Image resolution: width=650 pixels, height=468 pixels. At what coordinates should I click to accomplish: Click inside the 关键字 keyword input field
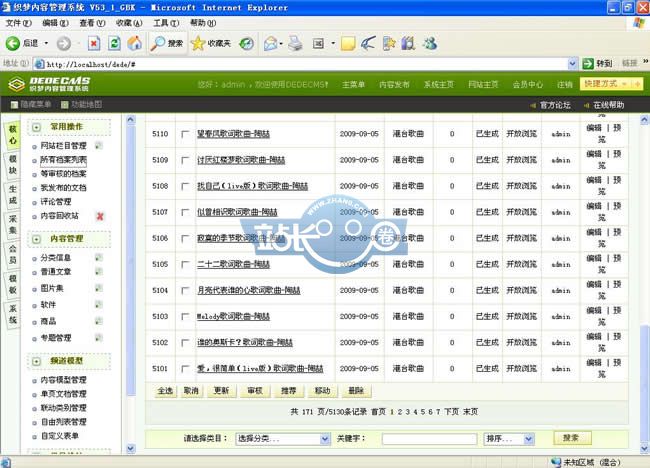pos(429,439)
